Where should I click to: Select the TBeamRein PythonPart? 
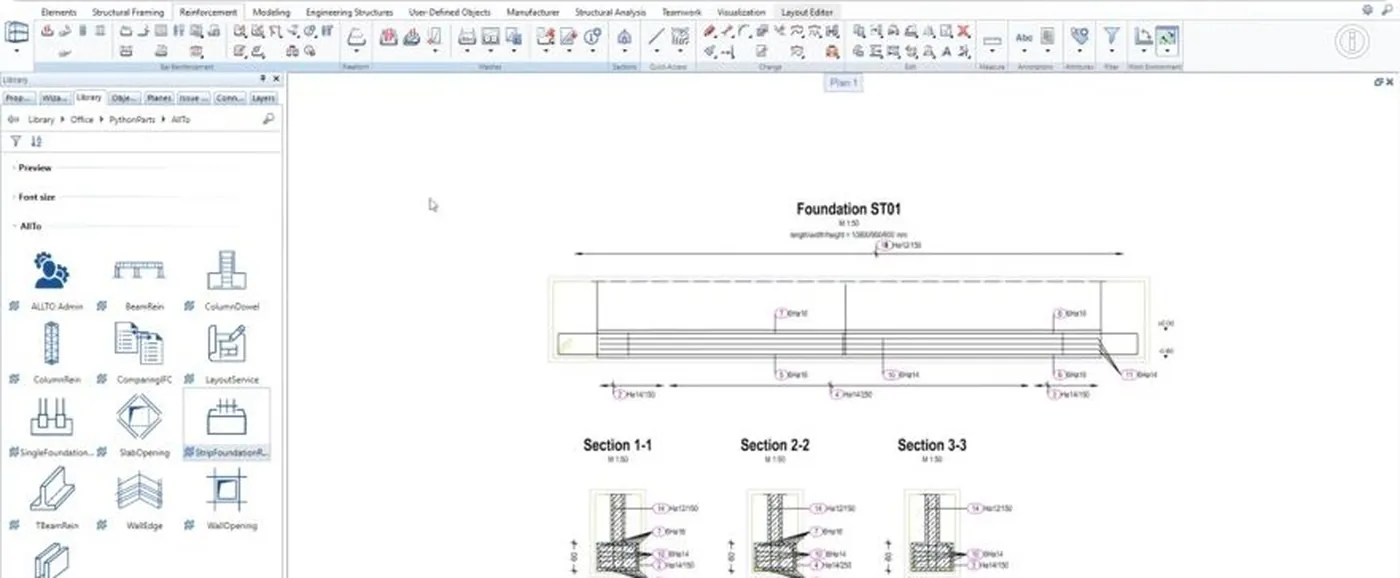(51, 498)
